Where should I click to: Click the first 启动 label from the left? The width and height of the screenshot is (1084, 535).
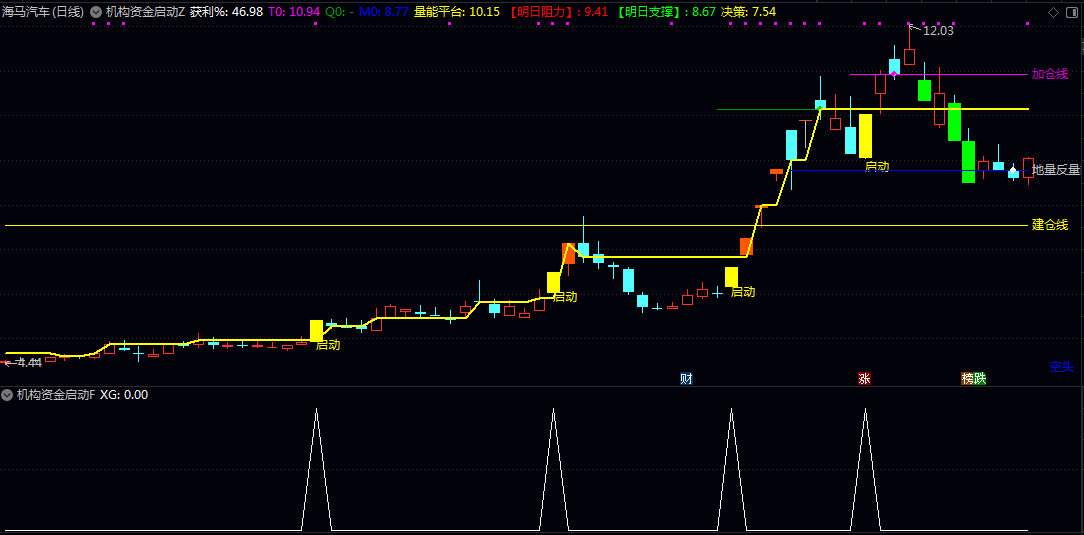tap(328, 345)
